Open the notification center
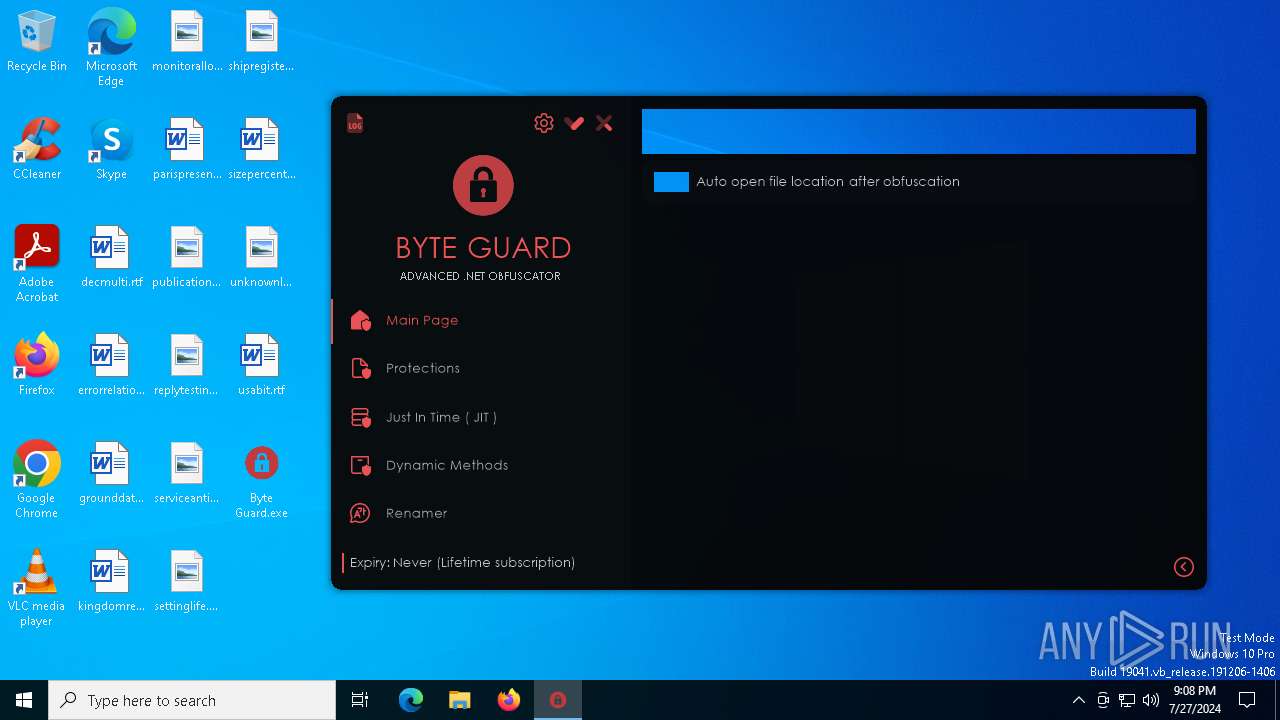The height and width of the screenshot is (720, 1280). [x=1247, y=700]
